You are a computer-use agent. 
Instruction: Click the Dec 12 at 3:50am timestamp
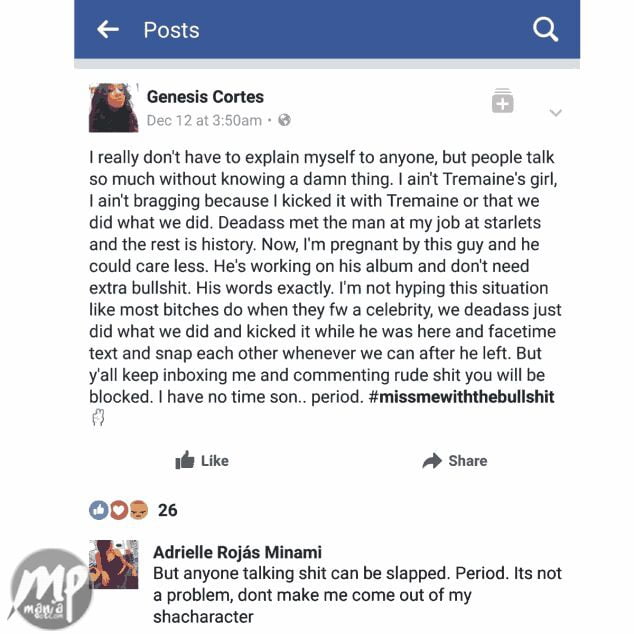(x=204, y=120)
